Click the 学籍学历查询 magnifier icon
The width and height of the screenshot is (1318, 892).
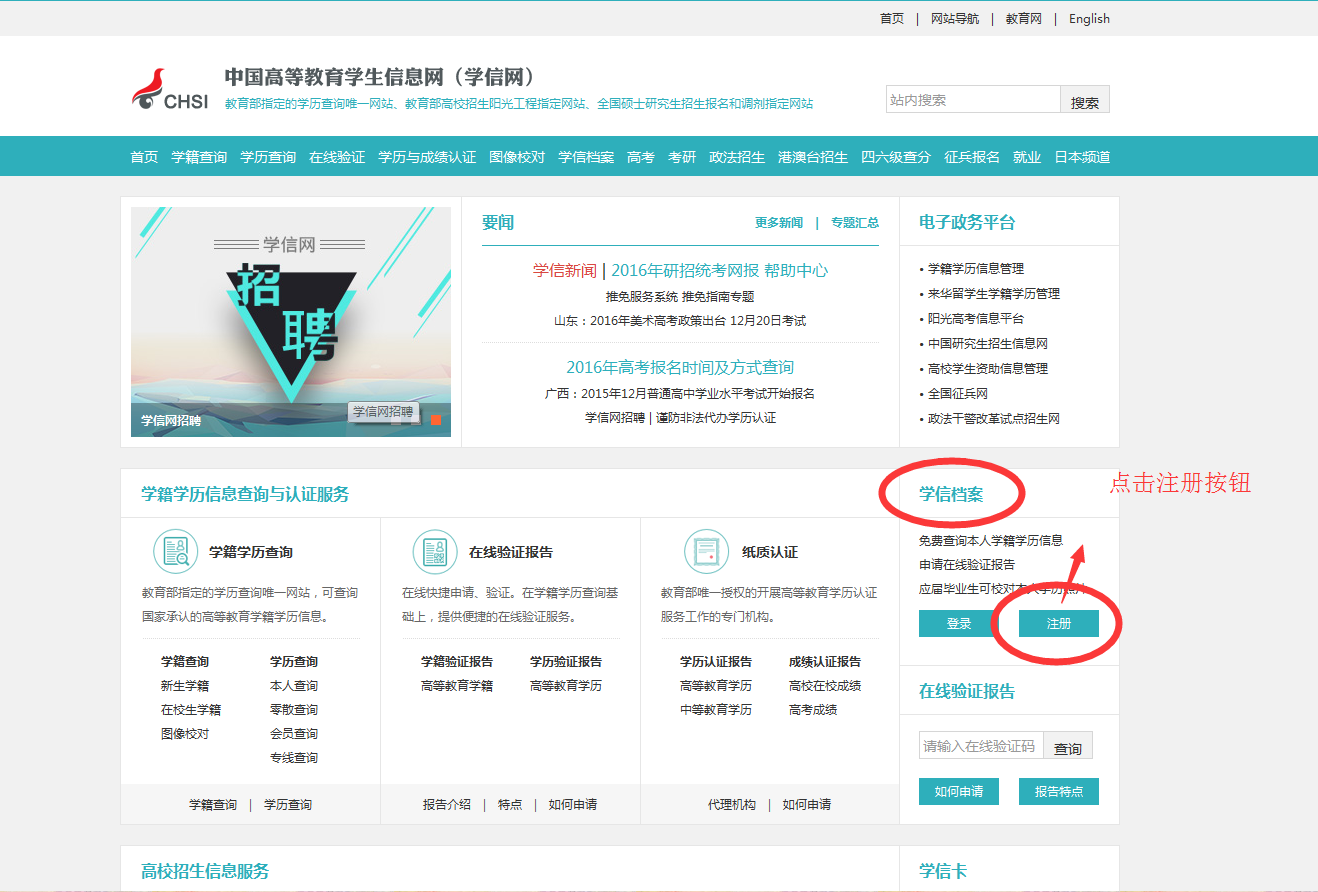[175, 552]
